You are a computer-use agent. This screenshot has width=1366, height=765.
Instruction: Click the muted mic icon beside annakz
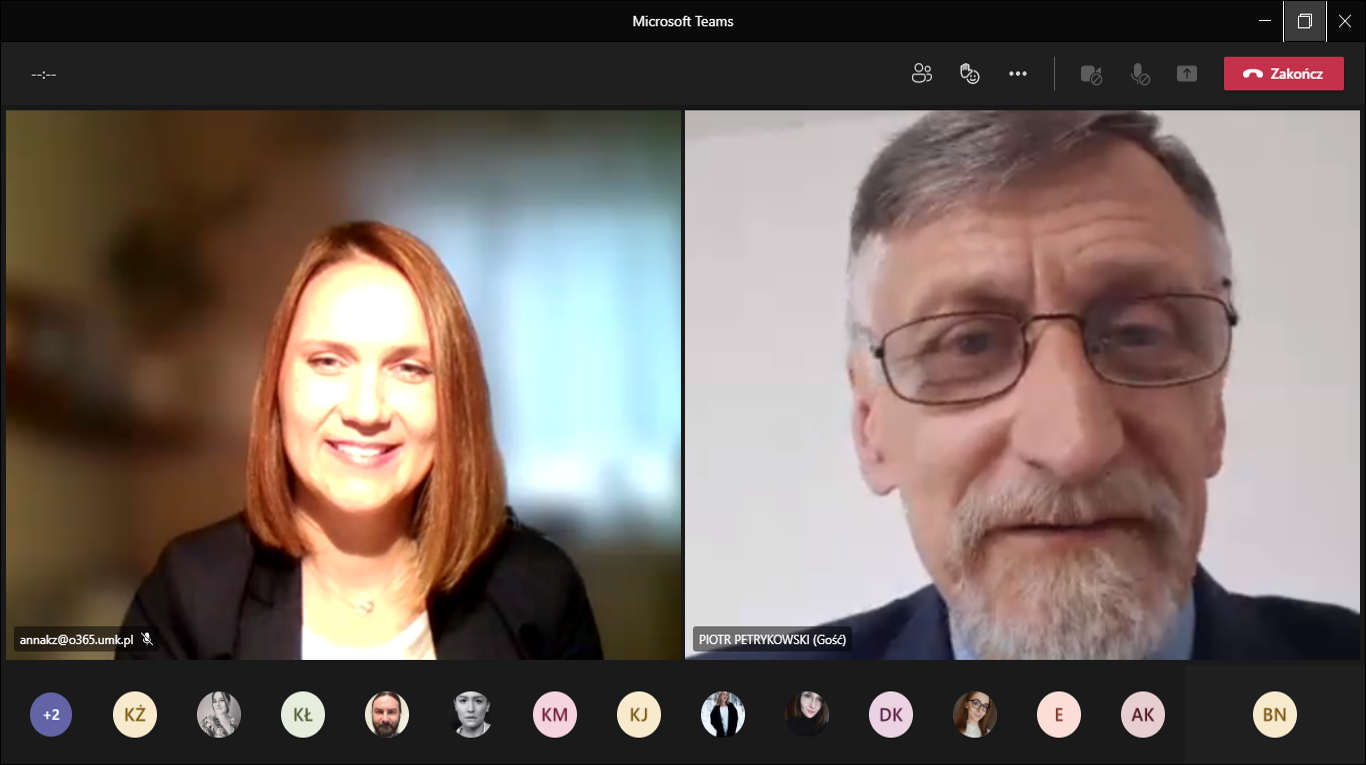[147, 639]
